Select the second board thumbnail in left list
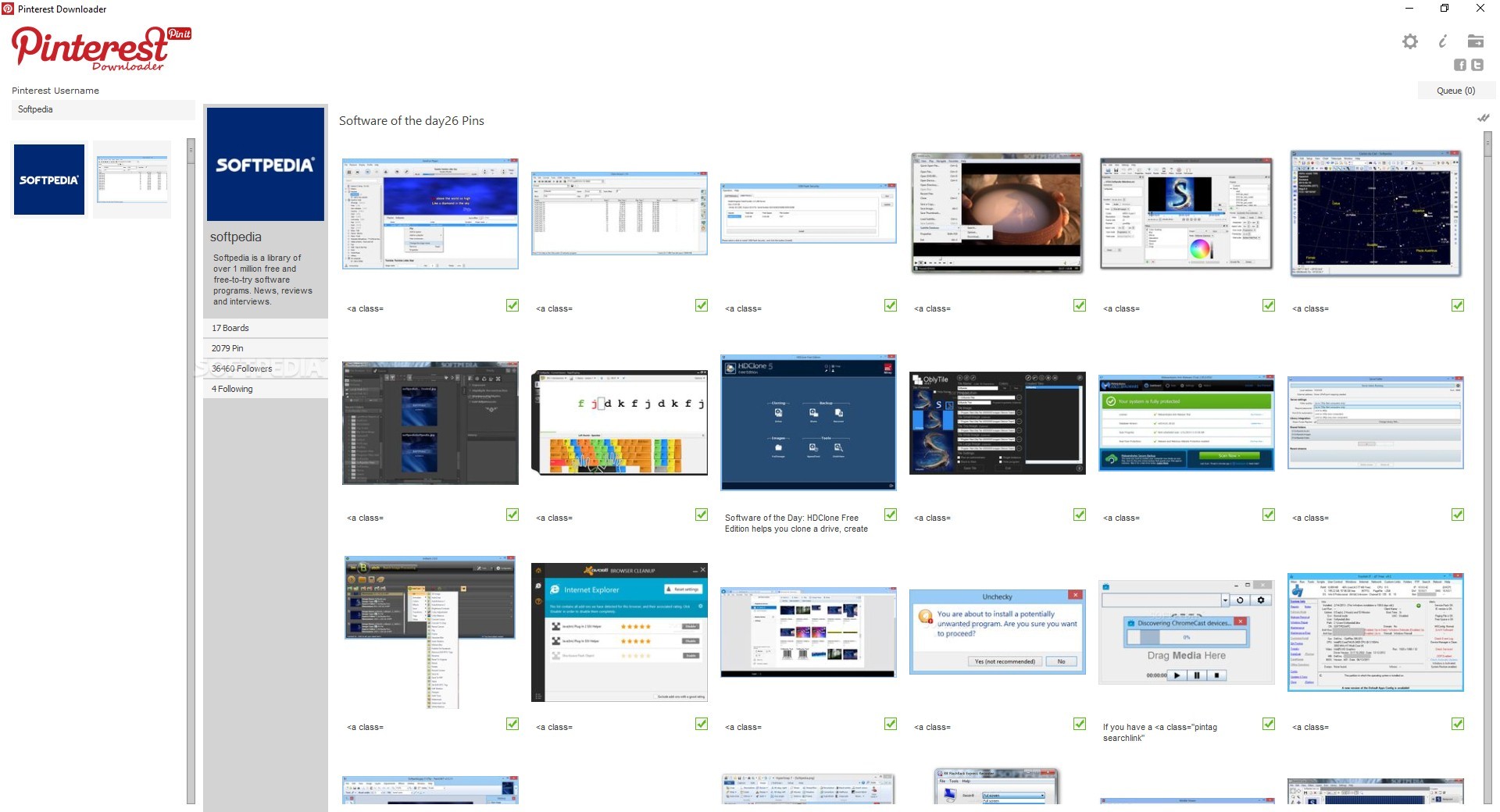 [132, 180]
